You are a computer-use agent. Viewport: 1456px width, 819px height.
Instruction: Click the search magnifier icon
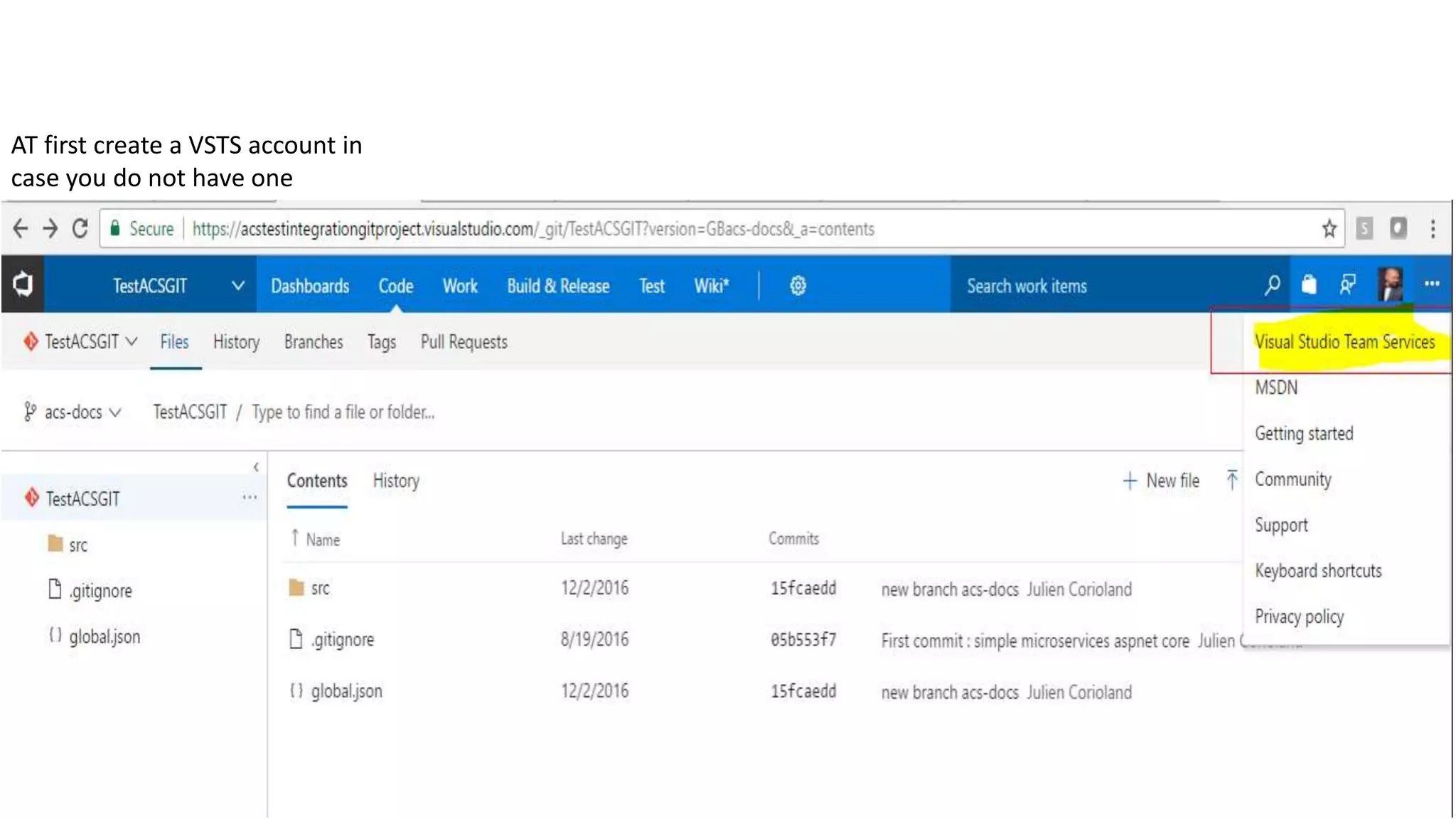[1272, 286]
